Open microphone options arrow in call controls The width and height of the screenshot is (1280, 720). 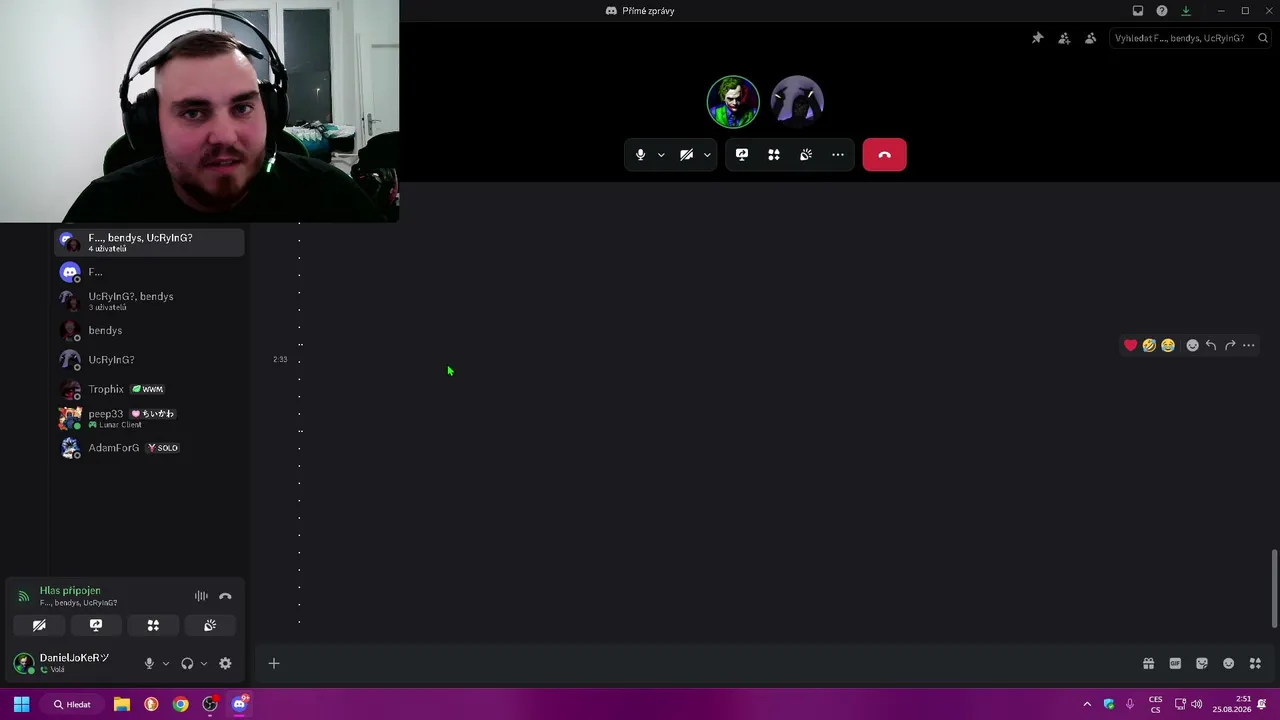click(x=661, y=155)
